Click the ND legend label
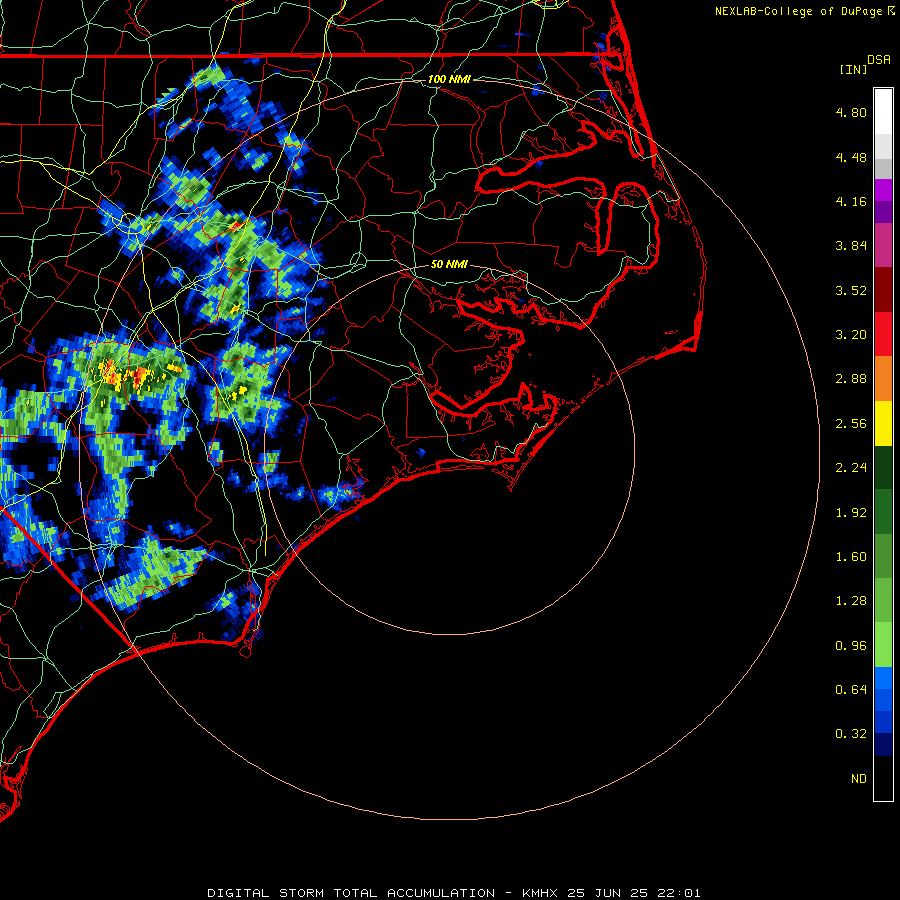The width and height of the screenshot is (900, 900). tap(859, 778)
